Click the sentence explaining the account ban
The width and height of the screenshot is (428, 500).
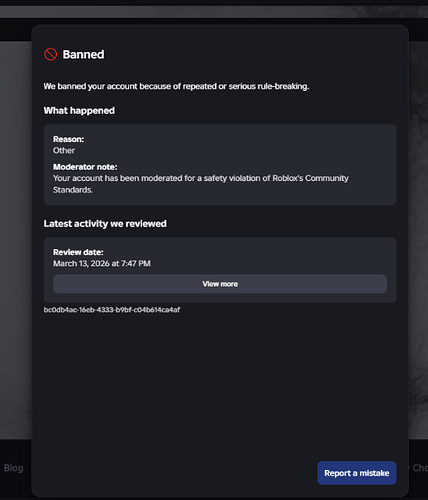pos(176,86)
